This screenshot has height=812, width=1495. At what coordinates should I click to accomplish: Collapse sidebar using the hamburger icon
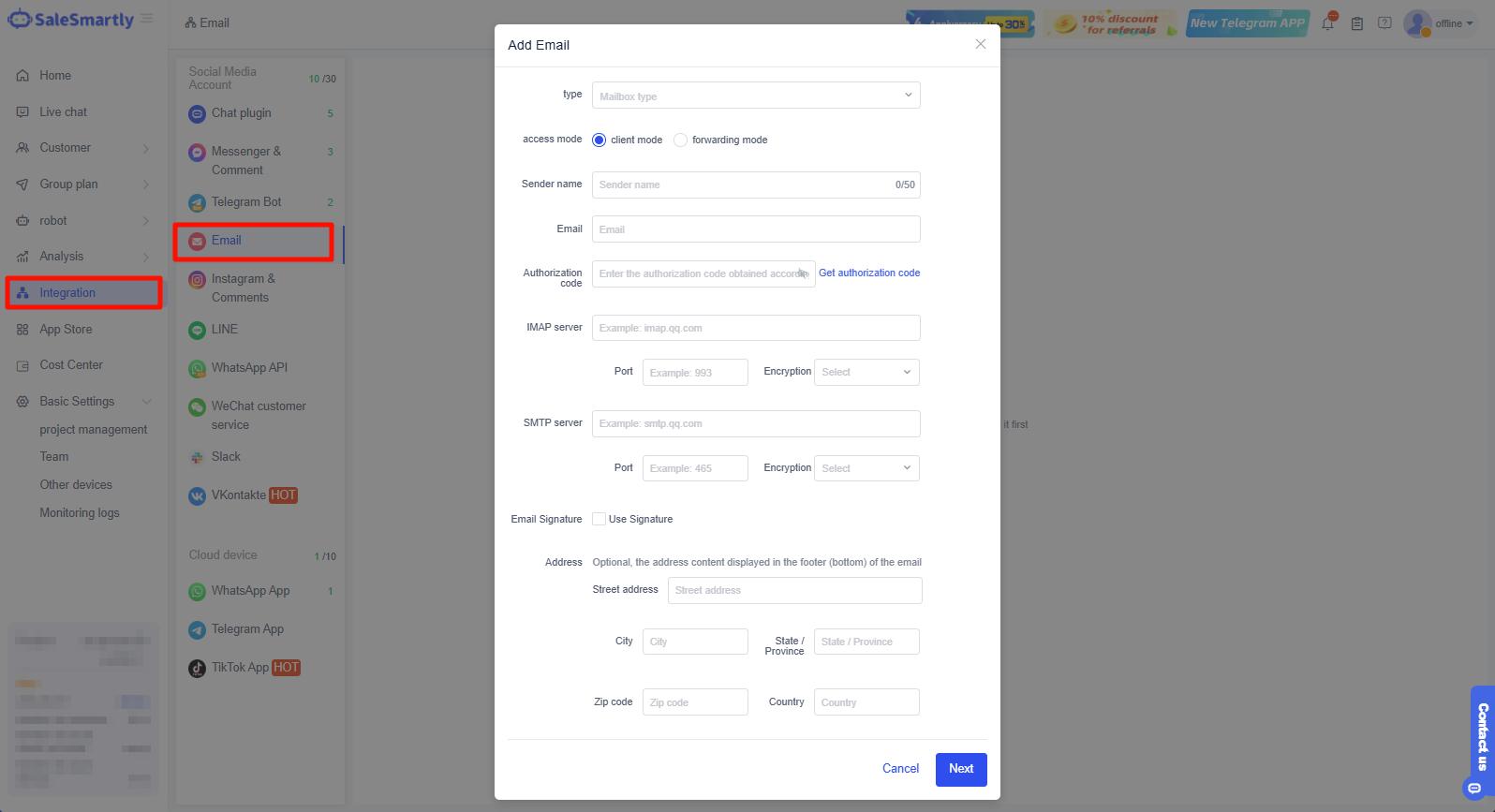[147, 18]
